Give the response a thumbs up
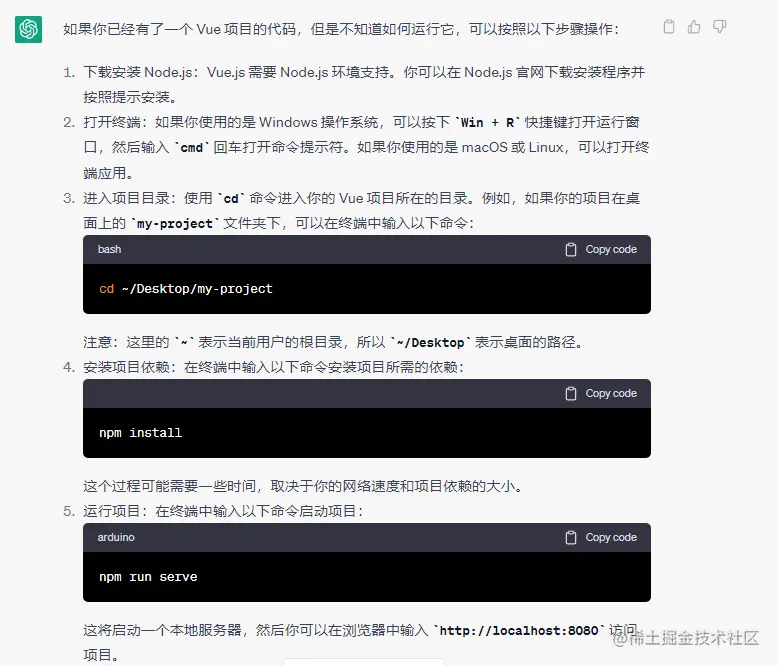The height and width of the screenshot is (666, 778). (694, 27)
